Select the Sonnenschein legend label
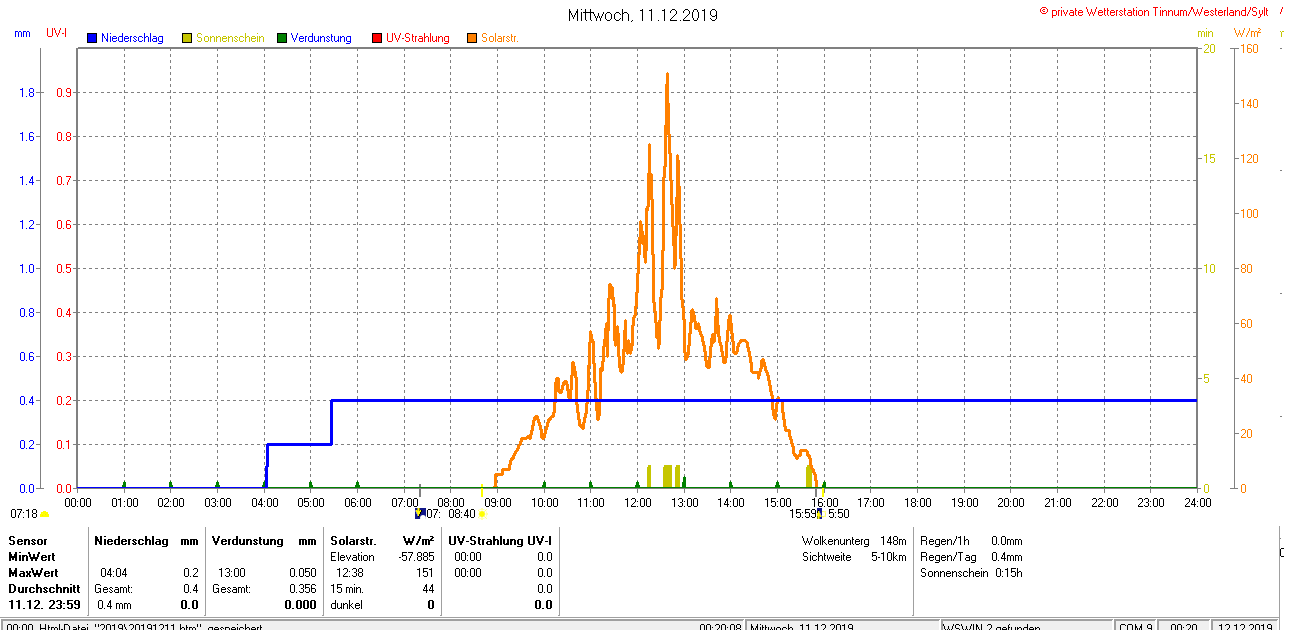 point(230,38)
